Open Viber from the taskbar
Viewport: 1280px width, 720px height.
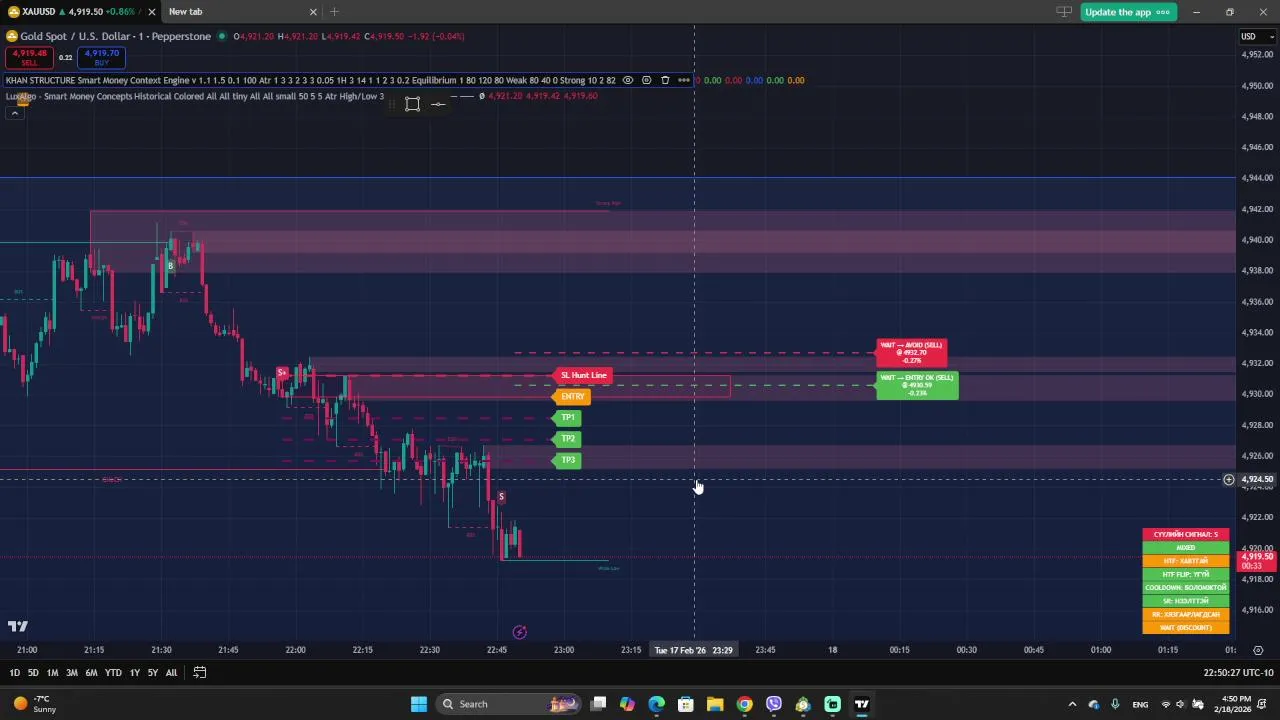click(774, 704)
